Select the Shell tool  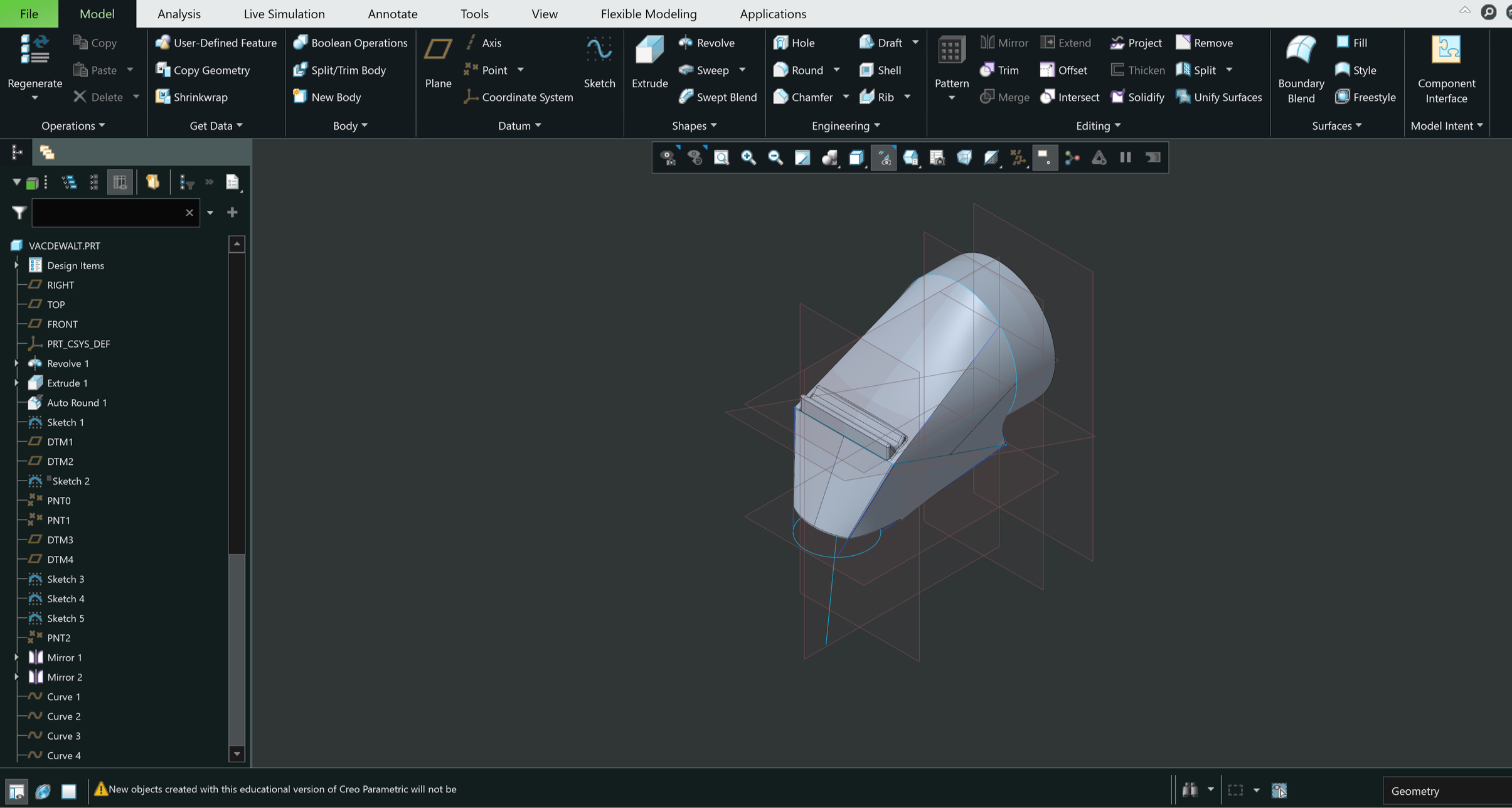880,70
